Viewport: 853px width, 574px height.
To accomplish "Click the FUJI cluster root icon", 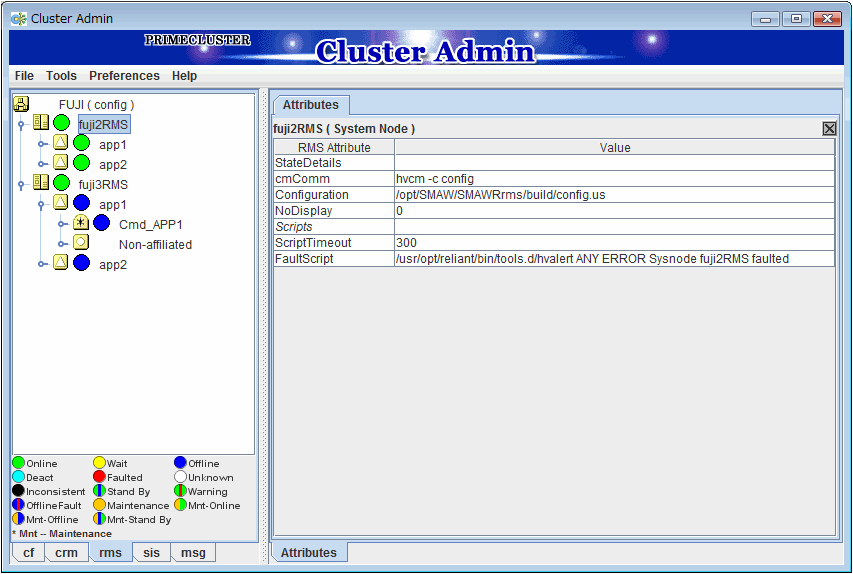I will (21, 104).
